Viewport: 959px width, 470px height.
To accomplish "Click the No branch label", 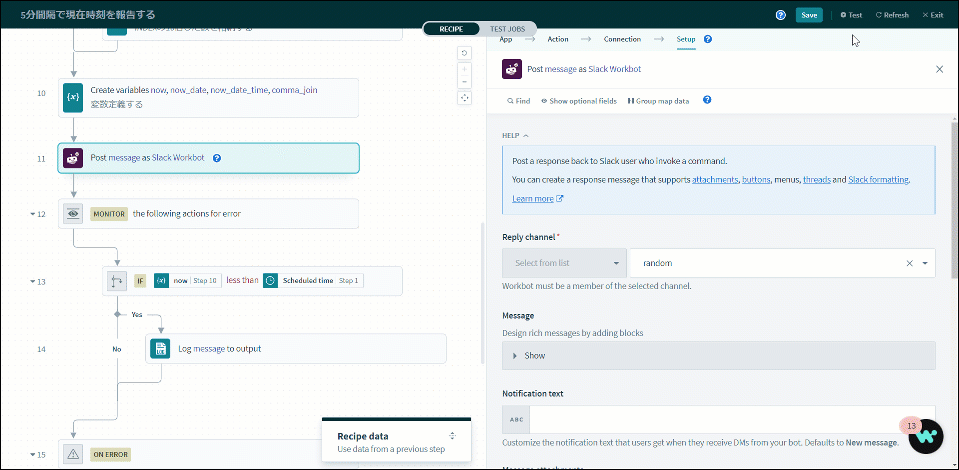I will tap(117, 349).
